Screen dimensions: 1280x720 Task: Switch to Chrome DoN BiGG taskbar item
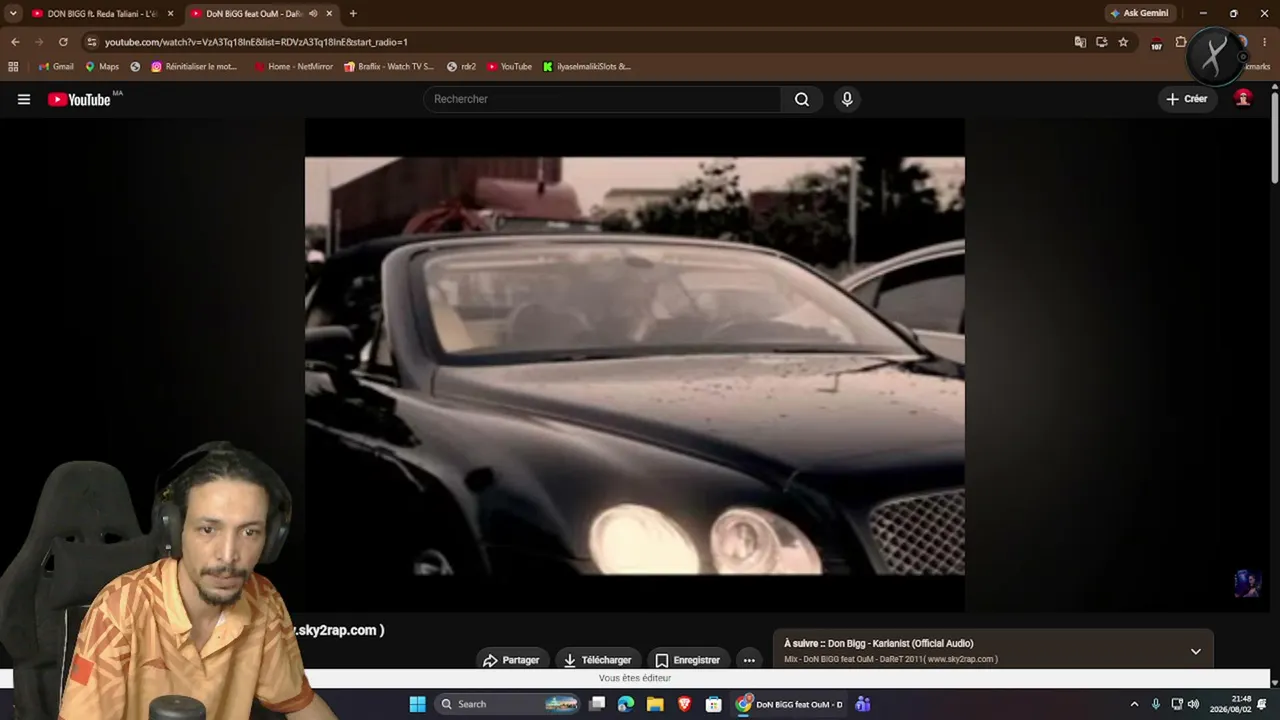pos(789,704)
